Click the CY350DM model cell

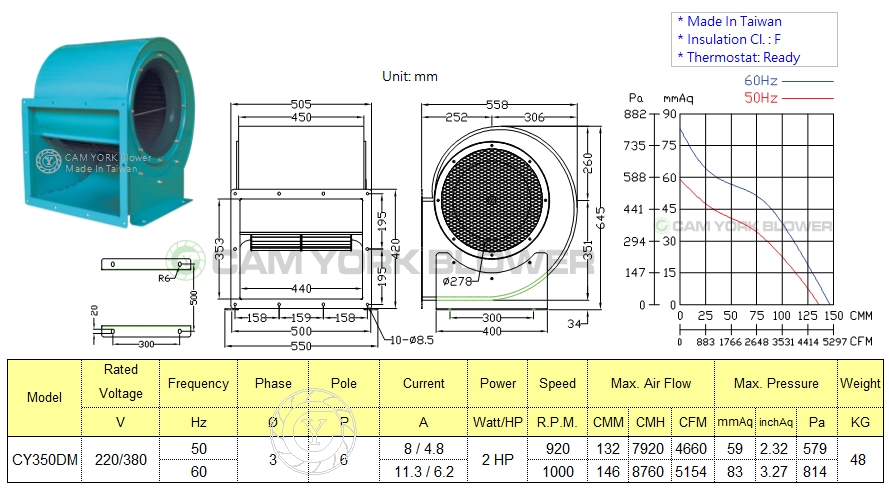45,459
